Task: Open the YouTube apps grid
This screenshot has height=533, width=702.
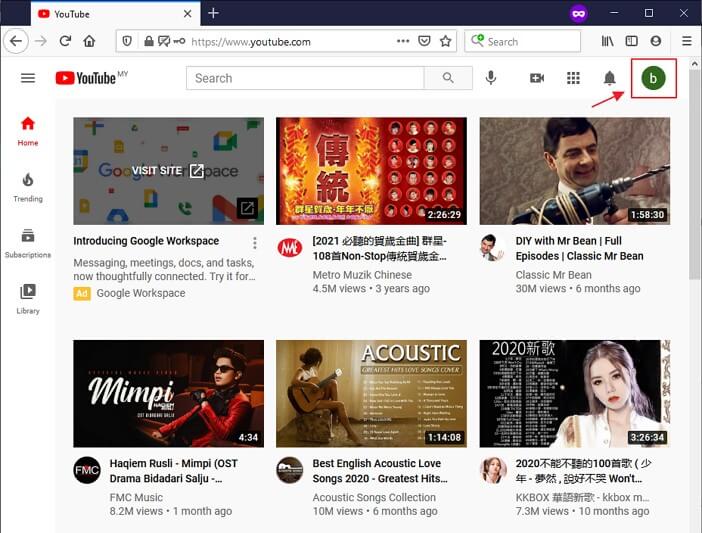Action: point(573,78)
